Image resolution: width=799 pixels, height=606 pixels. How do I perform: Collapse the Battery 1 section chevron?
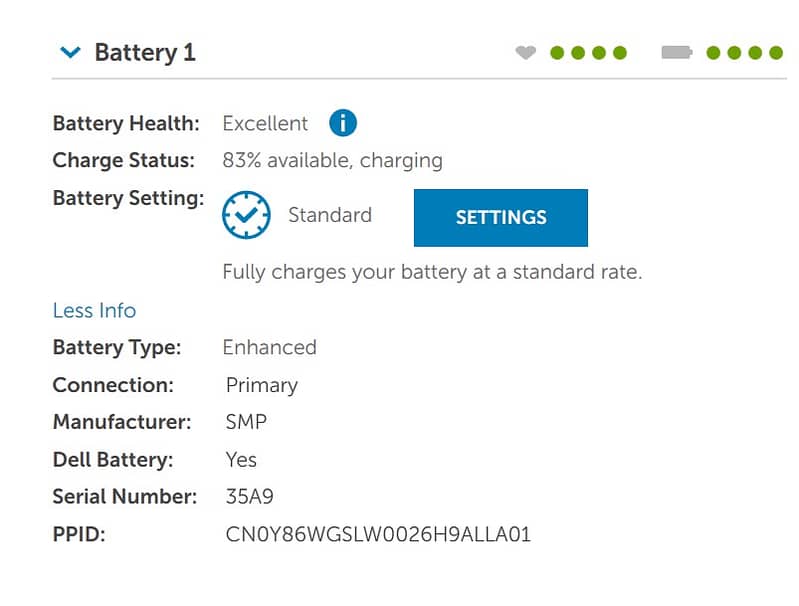click(70, 53)
